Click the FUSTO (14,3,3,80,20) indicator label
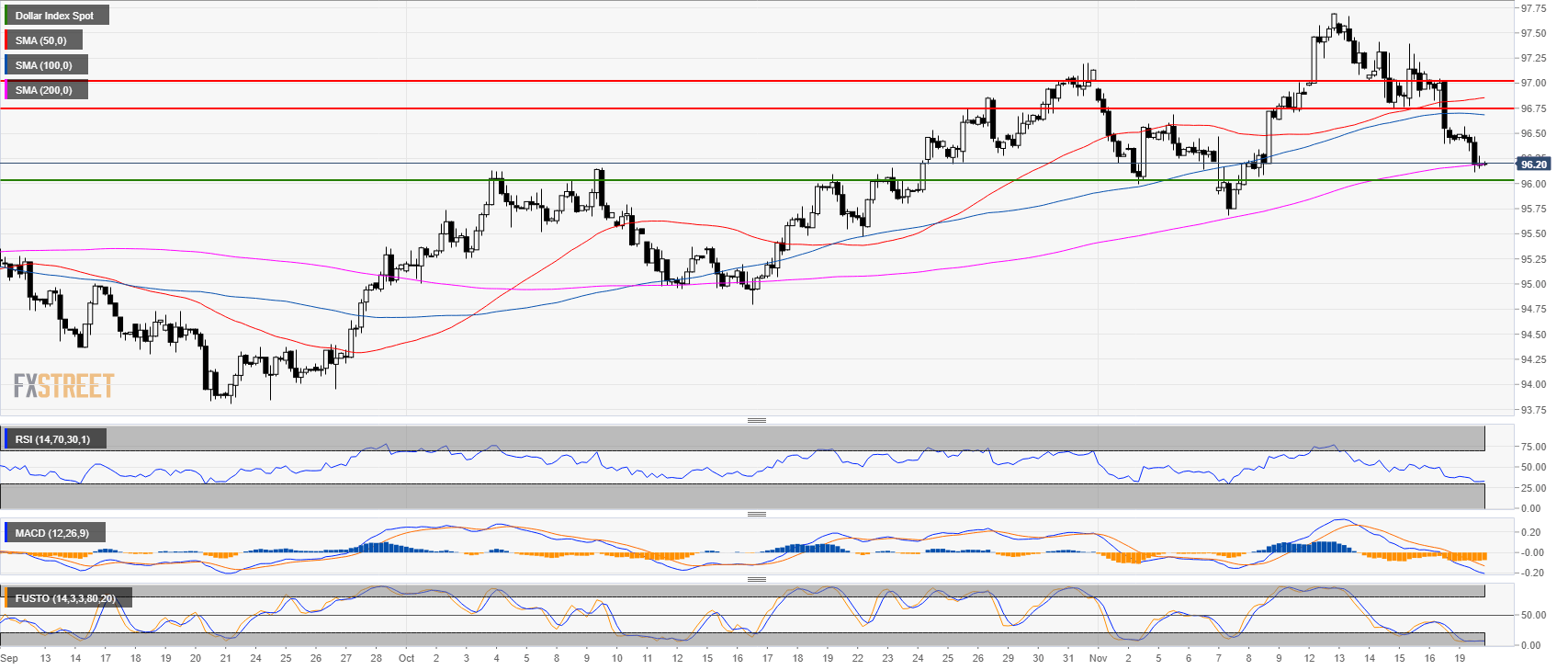Viewport: 1568px width, 670px height. [x=65, y=598]
